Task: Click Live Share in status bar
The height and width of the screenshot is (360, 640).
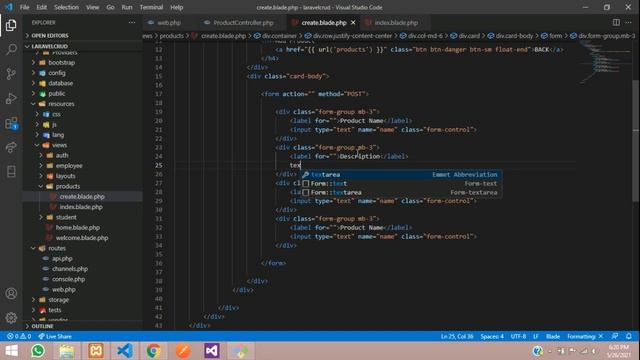Action: 55,336
